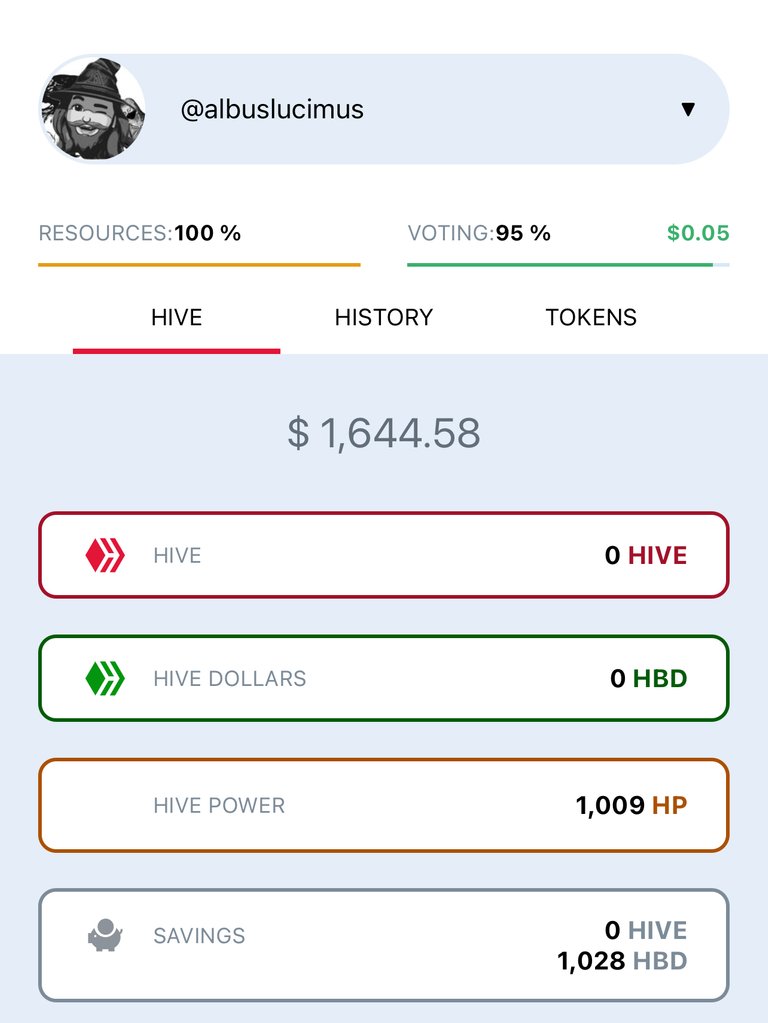
Task: Open the SAVINGS card
Action: [x=384, y=945]
